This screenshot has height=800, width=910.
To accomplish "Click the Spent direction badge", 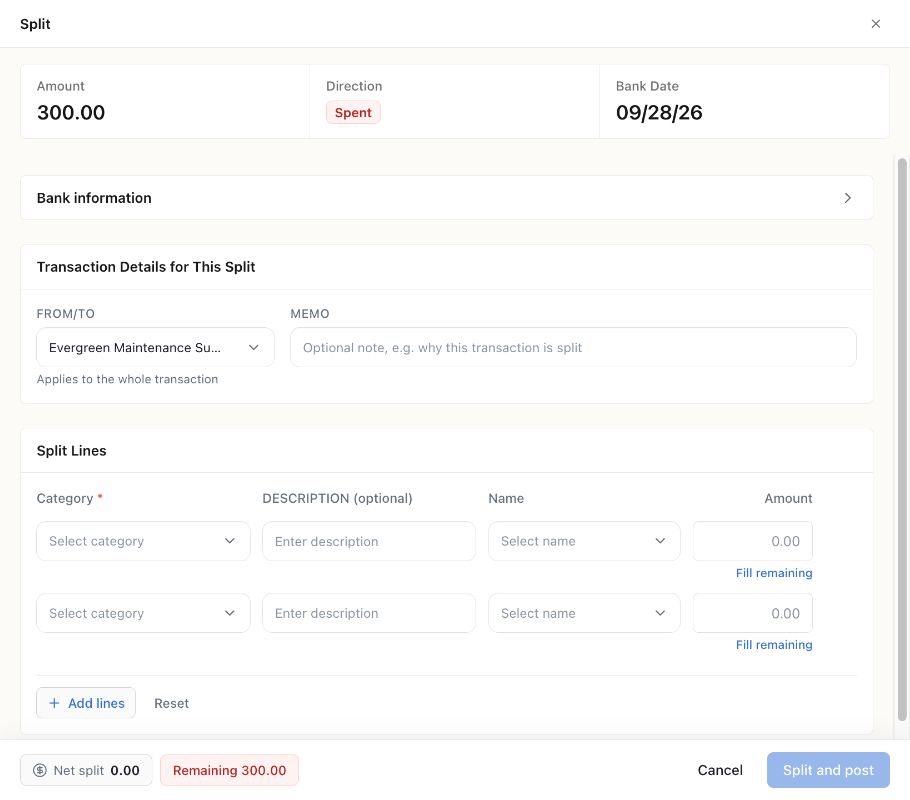I will pos(353,113).
